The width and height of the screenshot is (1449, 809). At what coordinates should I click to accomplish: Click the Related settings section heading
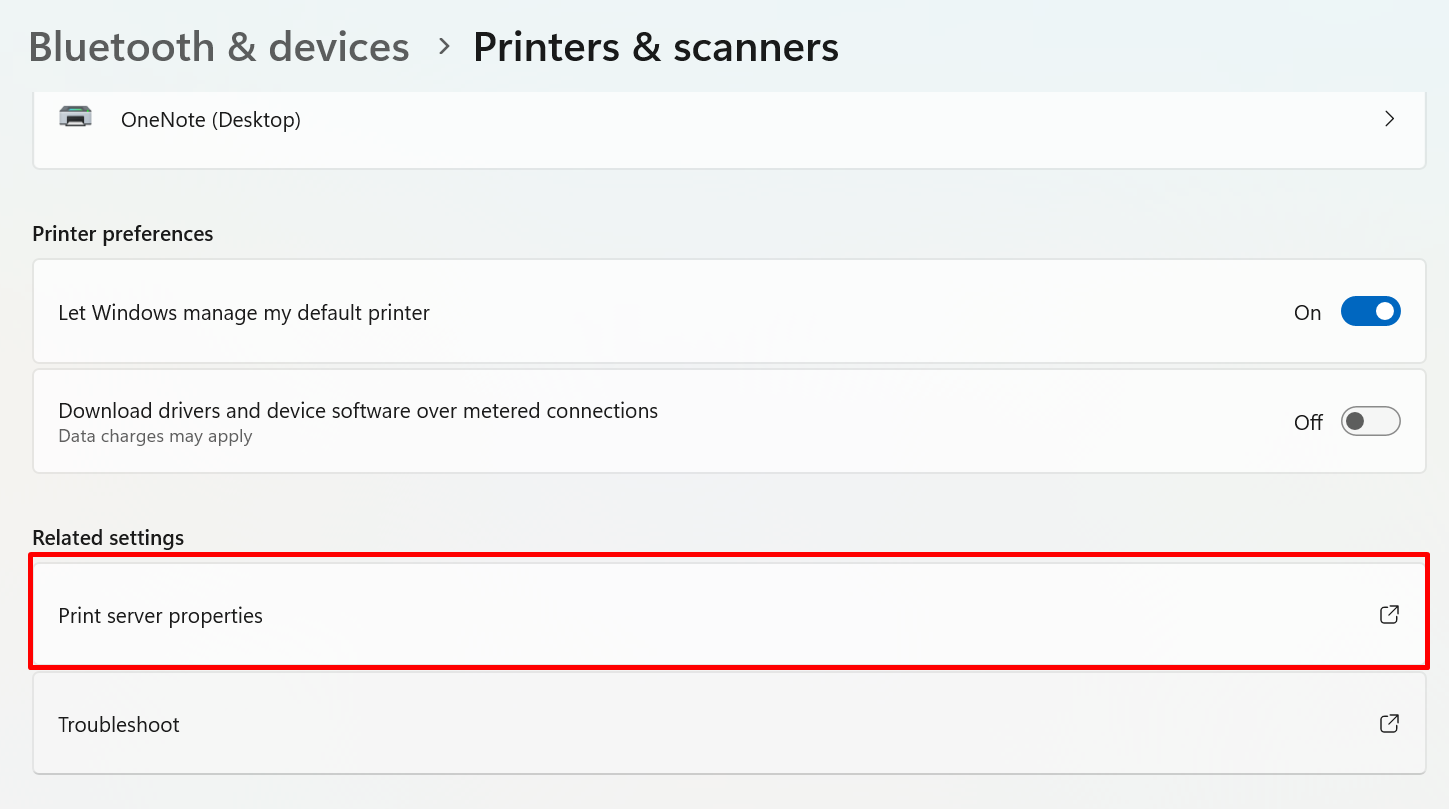[108, 537]
